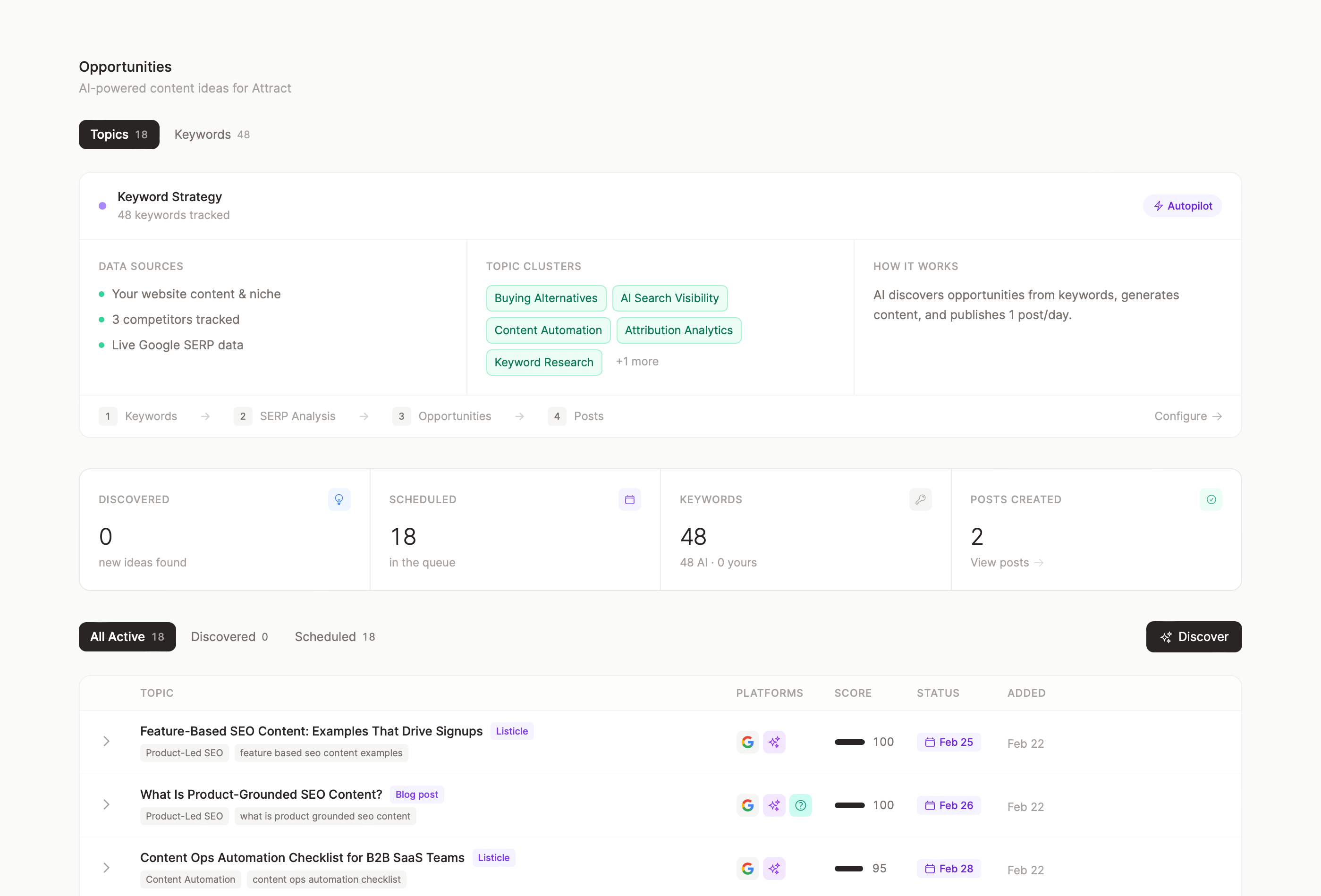The width and height of the screenshot is (1321, 896).
Task: Click AI sparkle icon on Feature-Based SEO Content row
Action: click(774, 742)
